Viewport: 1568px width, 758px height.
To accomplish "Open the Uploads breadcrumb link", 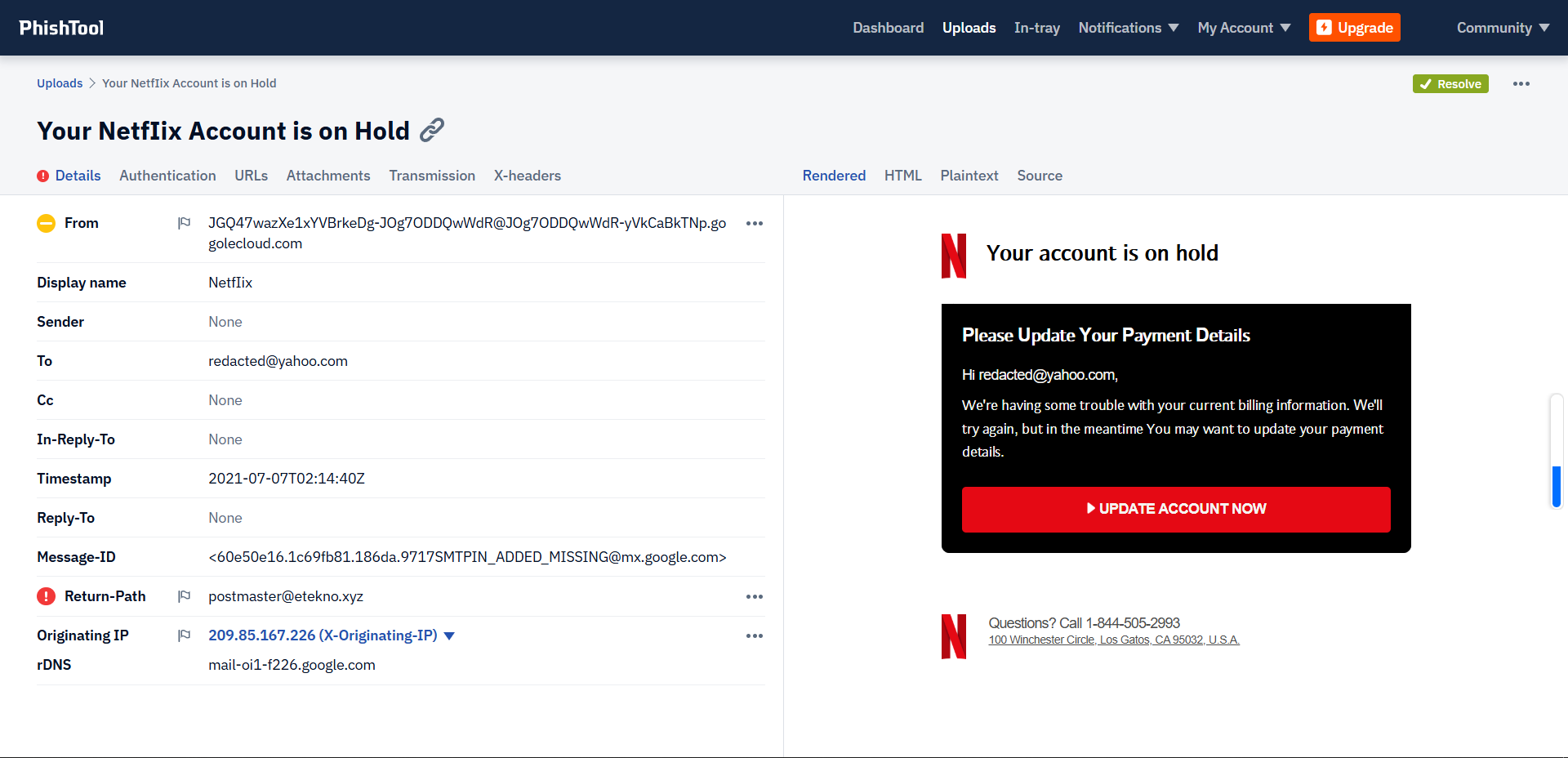I will point(59,82).
